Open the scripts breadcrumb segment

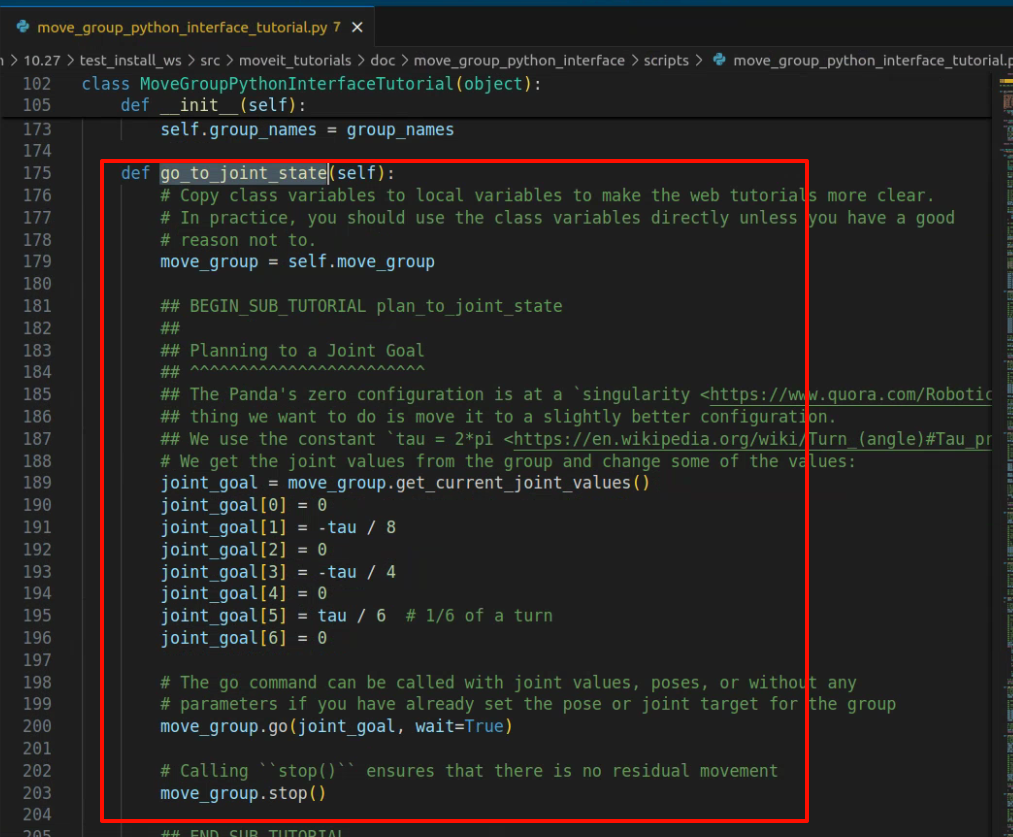[x=666, y=61]
